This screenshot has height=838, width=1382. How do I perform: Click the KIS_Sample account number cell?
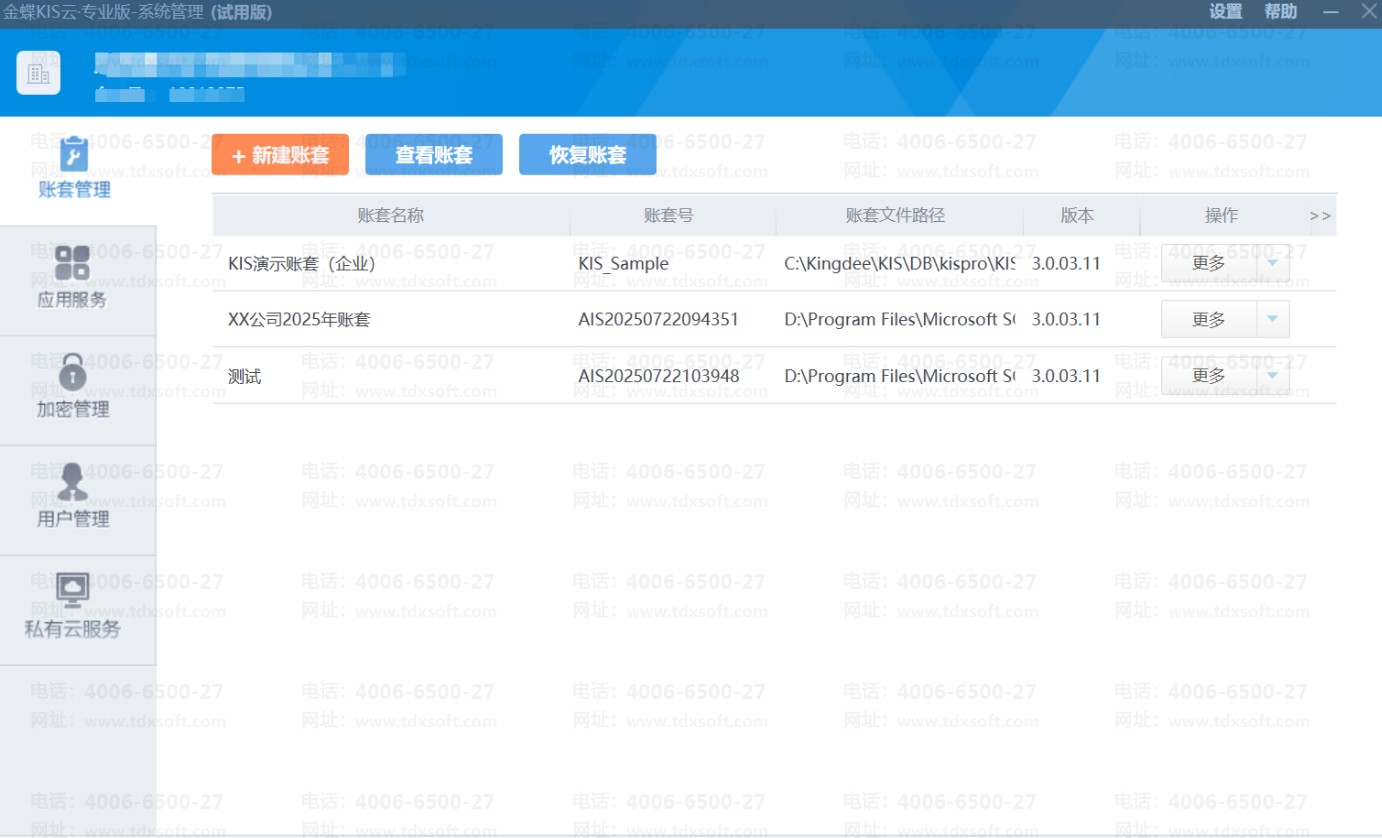tap(623, 264)
